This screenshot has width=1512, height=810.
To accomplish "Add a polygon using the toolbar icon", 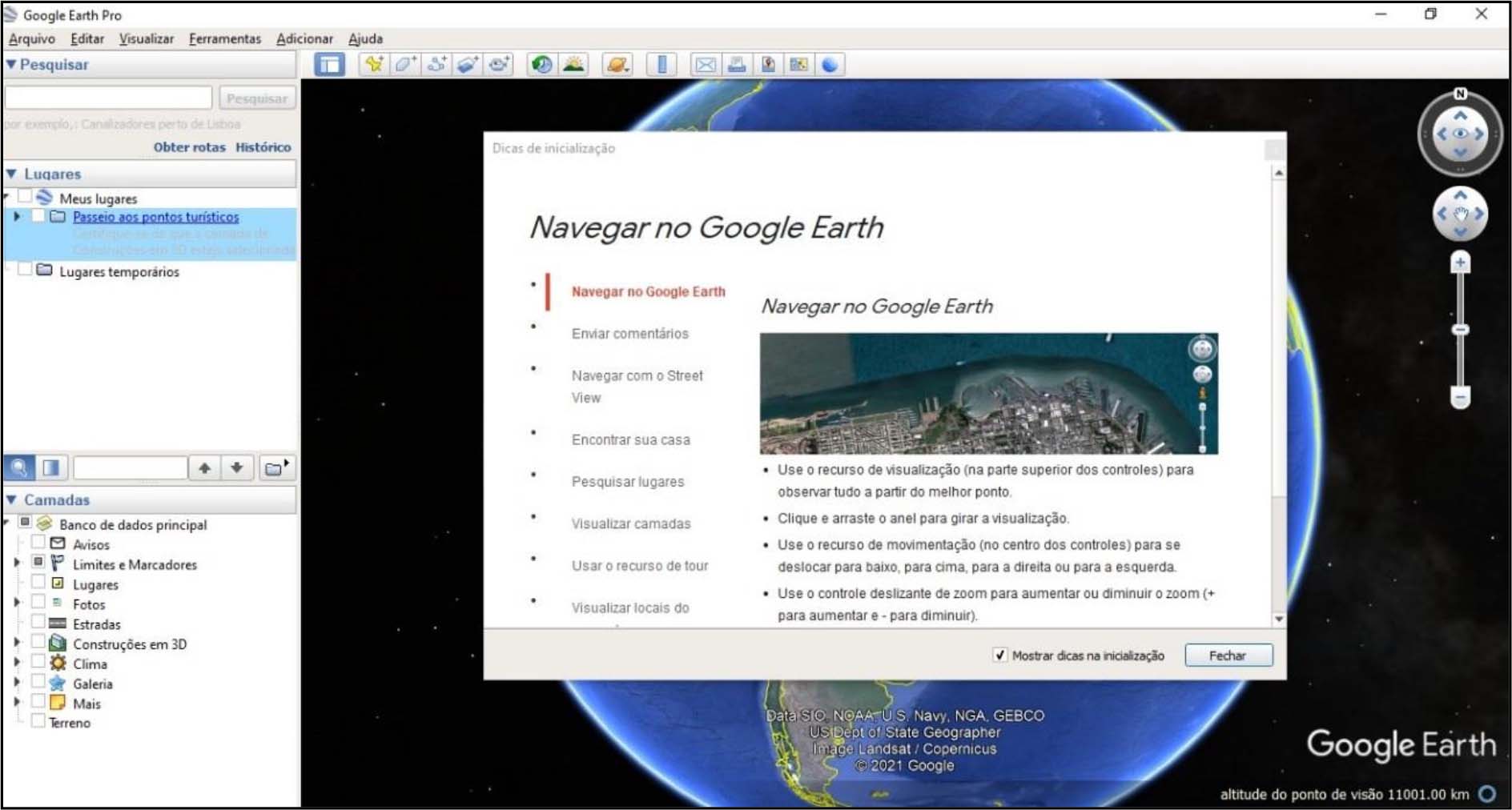I will 405,65.
